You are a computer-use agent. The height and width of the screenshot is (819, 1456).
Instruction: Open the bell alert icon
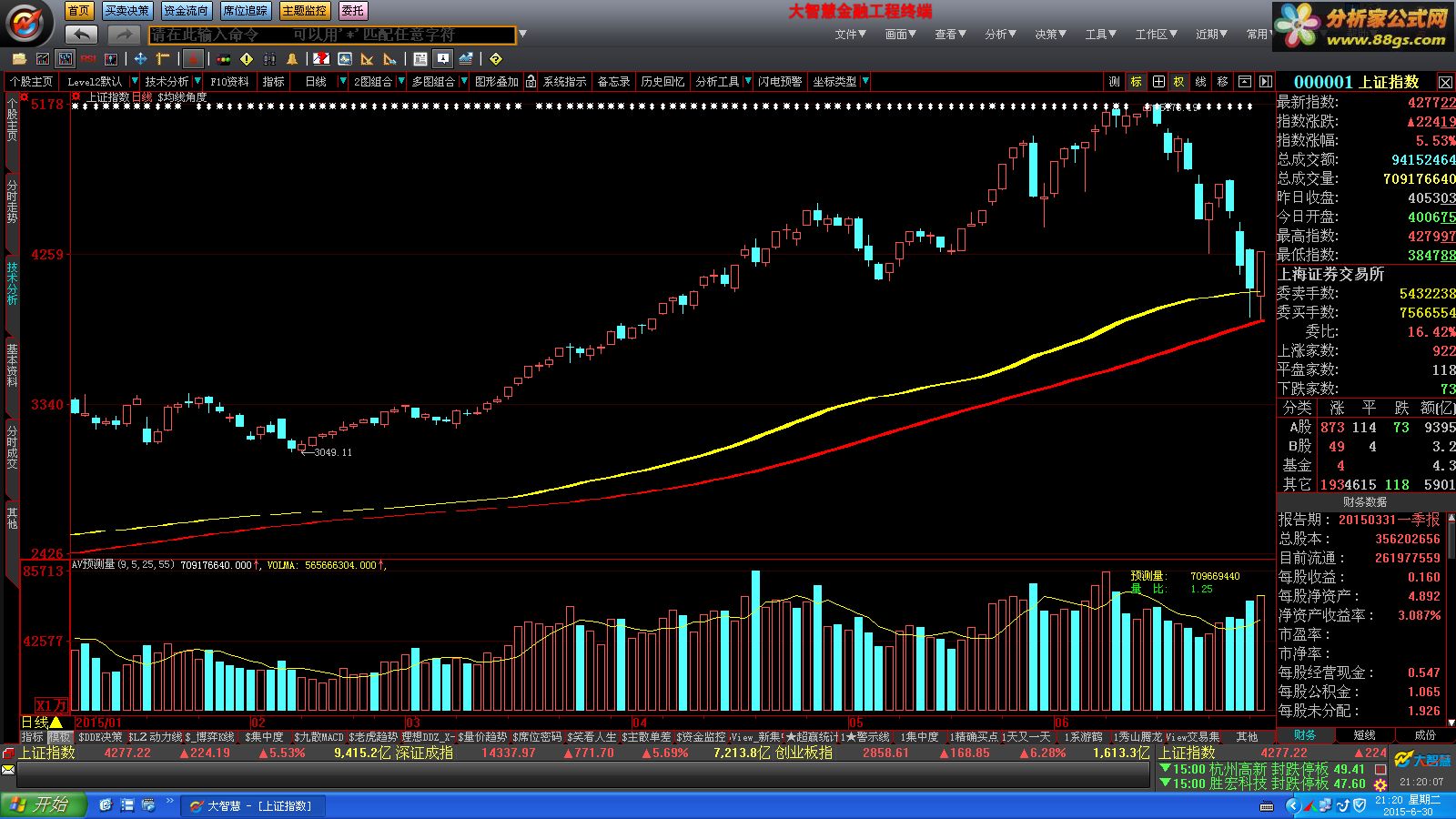tap(292, 59)
